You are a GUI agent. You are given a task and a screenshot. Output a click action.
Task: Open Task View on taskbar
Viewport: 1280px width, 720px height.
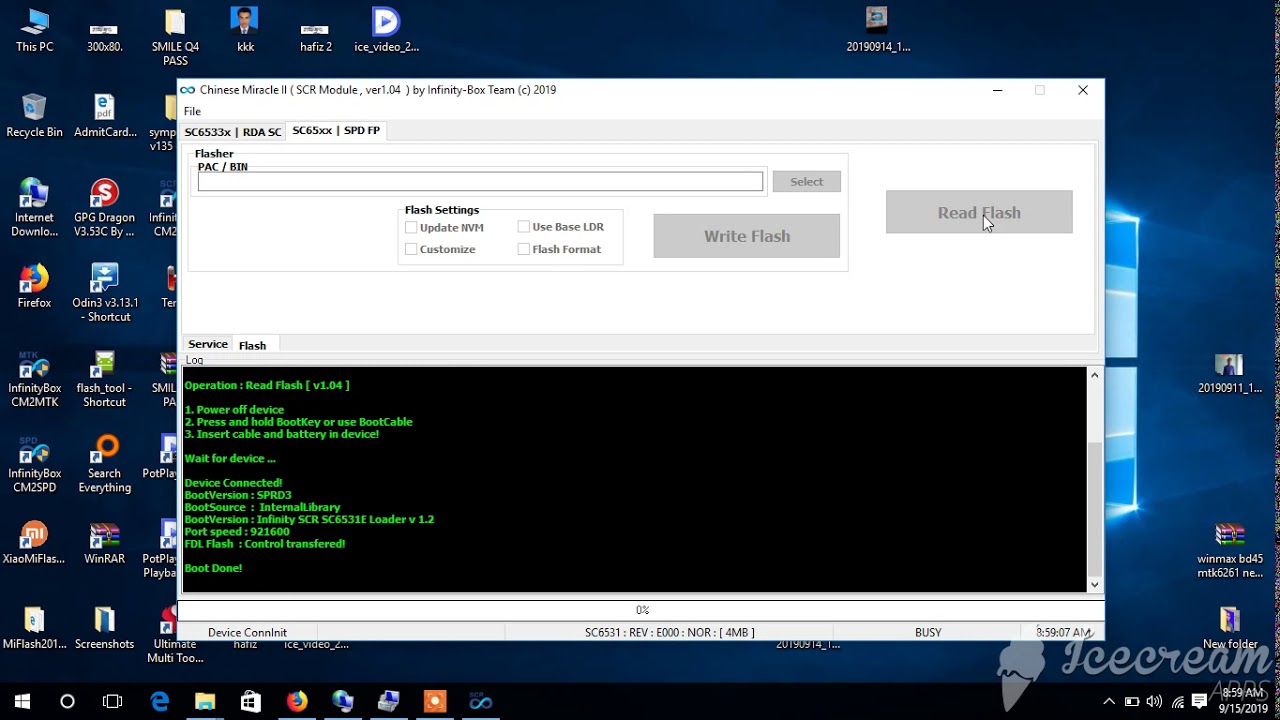(x=113, y=701)
